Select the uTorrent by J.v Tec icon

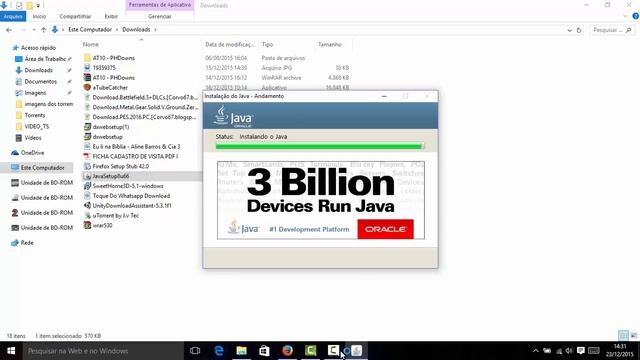coord(87,216)
